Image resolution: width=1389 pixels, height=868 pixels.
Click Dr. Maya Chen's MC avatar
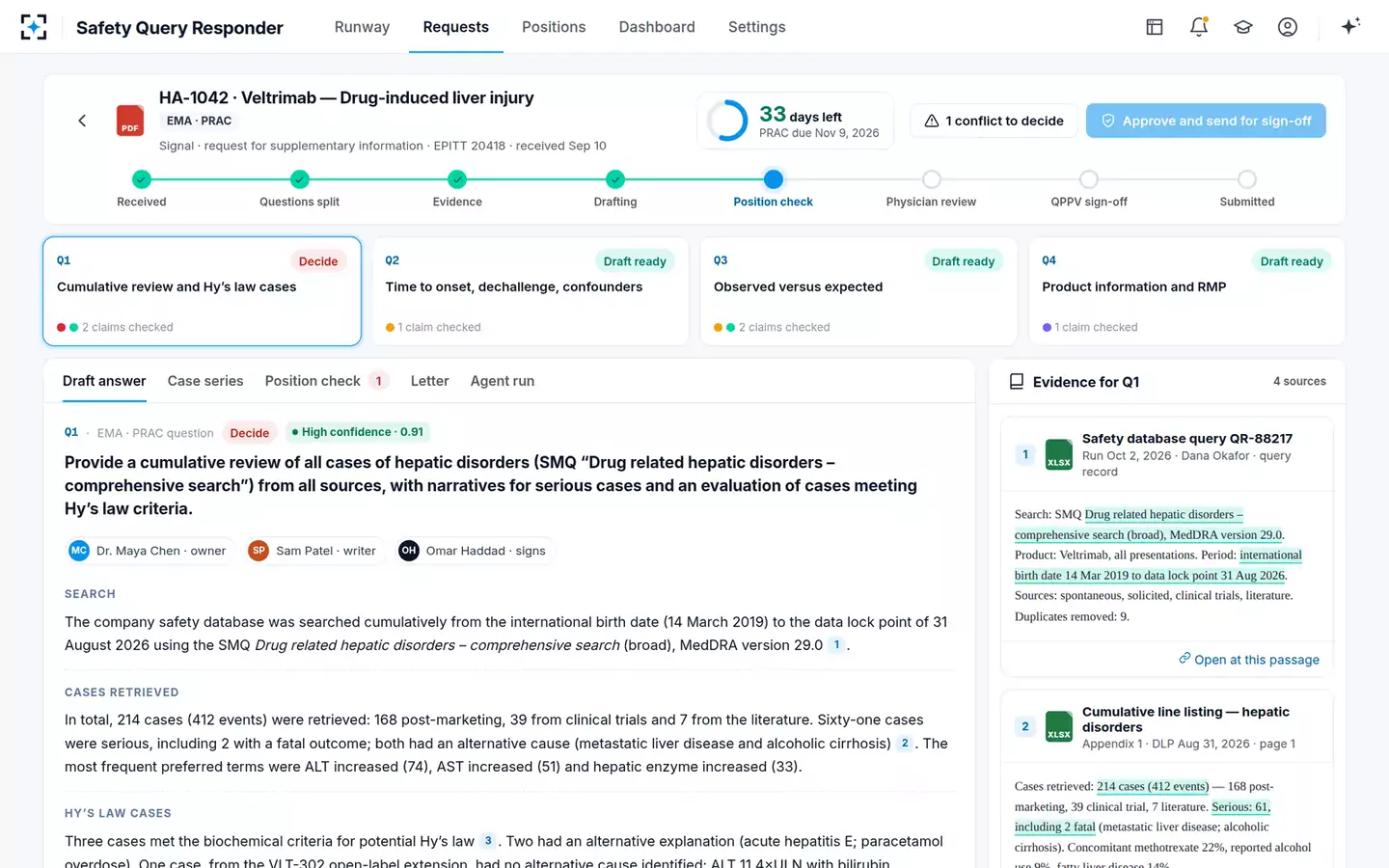79,551
